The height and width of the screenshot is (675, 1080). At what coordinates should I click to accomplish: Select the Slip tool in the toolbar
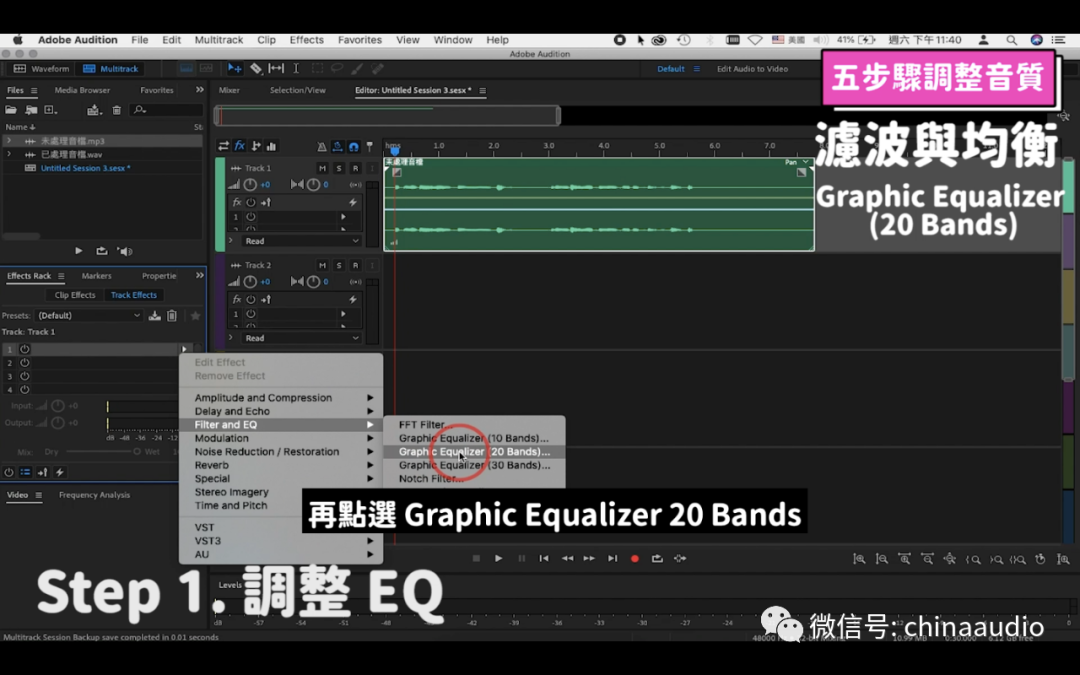(x=276, y=69)
